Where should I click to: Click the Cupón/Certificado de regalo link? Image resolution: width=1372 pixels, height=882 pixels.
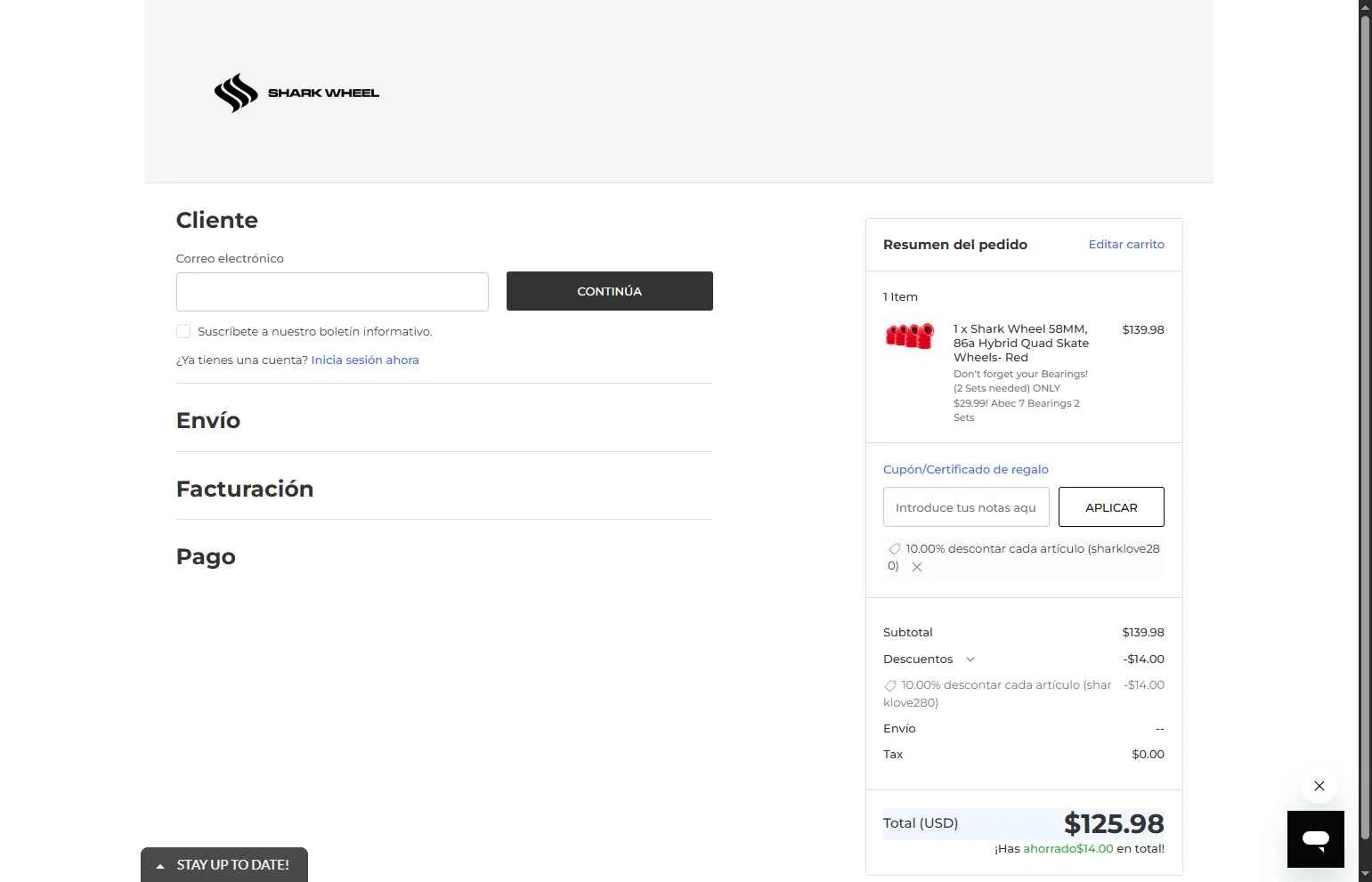tap(966, 469)
